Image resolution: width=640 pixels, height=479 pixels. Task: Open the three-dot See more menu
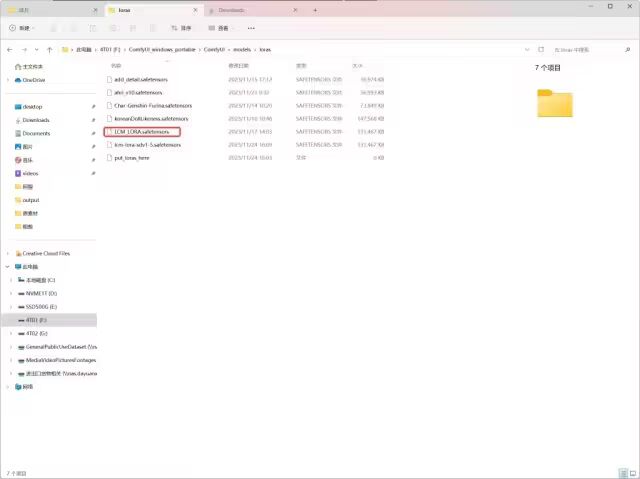pyautogui.click(x=251, y=28)
